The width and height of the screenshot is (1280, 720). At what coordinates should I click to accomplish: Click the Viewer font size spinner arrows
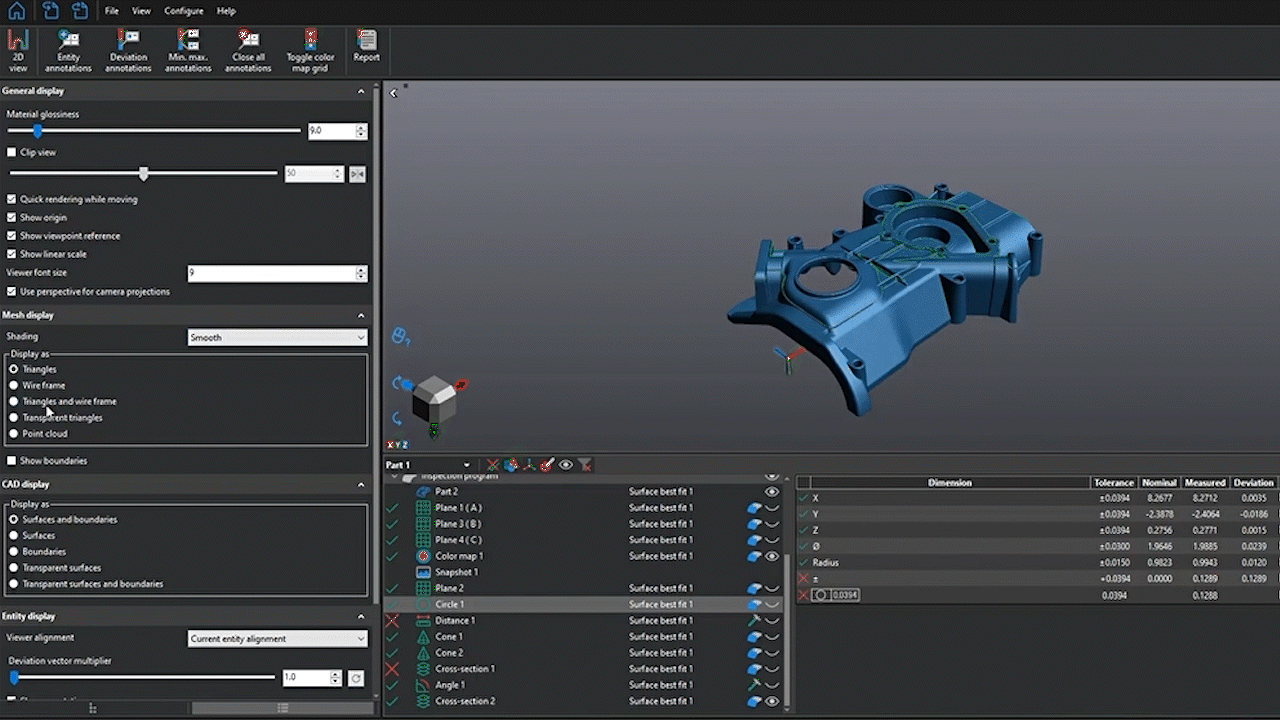pos(362,273)
